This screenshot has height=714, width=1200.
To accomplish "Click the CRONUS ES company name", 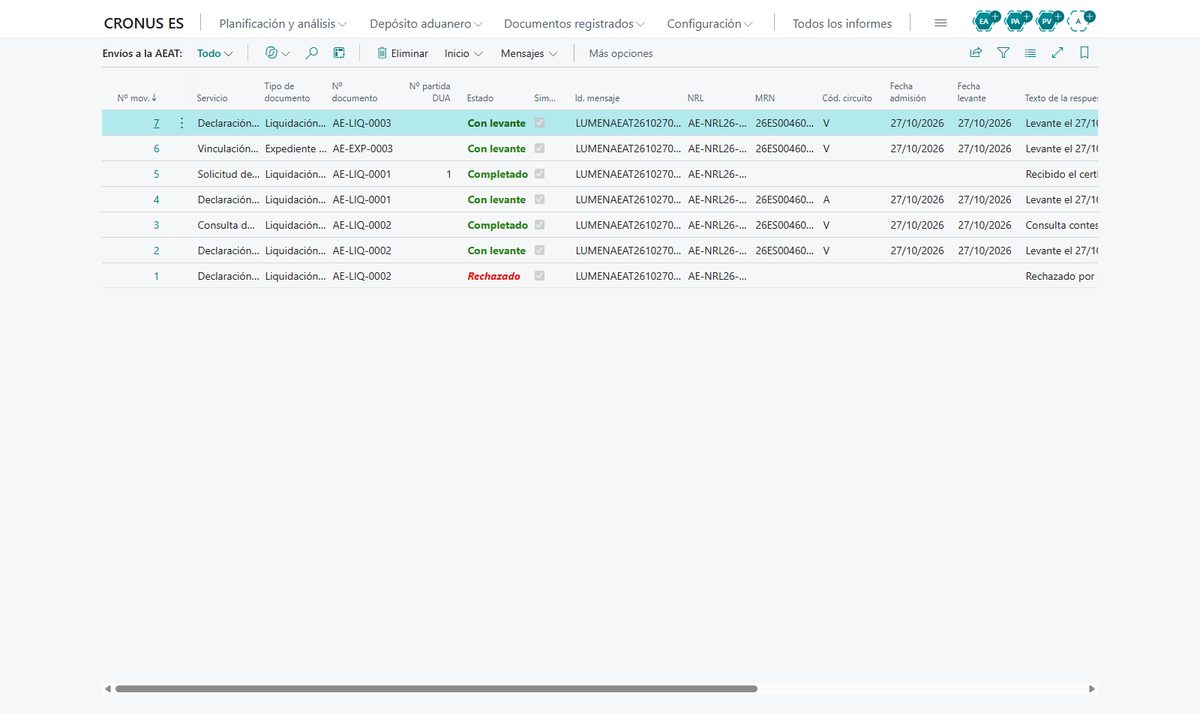I will tap(144, 23).
